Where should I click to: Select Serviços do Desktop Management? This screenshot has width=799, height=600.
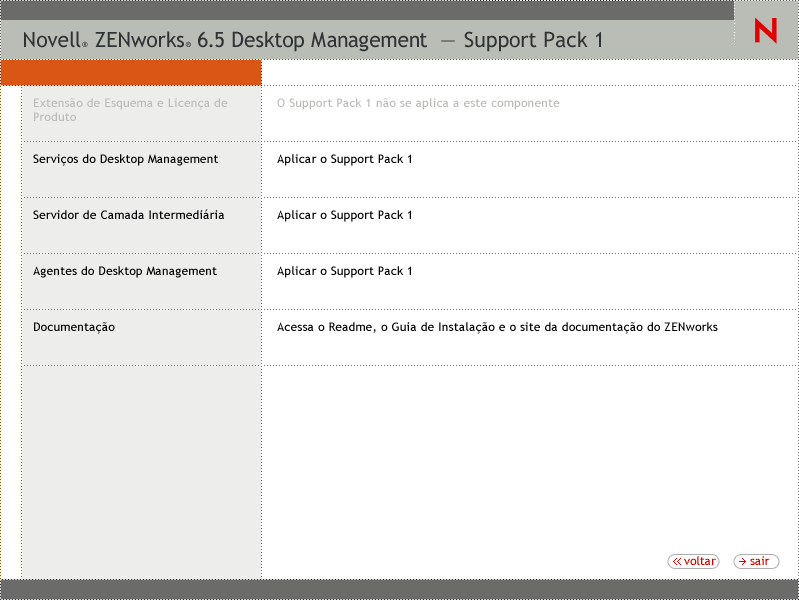(125, 159)
